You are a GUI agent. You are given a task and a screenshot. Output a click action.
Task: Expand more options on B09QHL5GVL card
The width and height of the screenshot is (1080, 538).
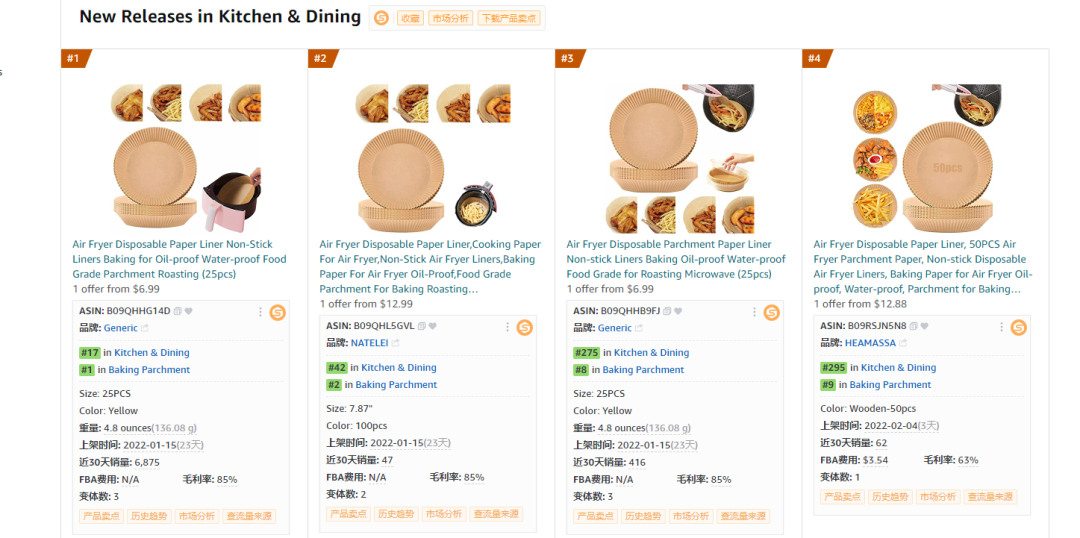(508, 327)
